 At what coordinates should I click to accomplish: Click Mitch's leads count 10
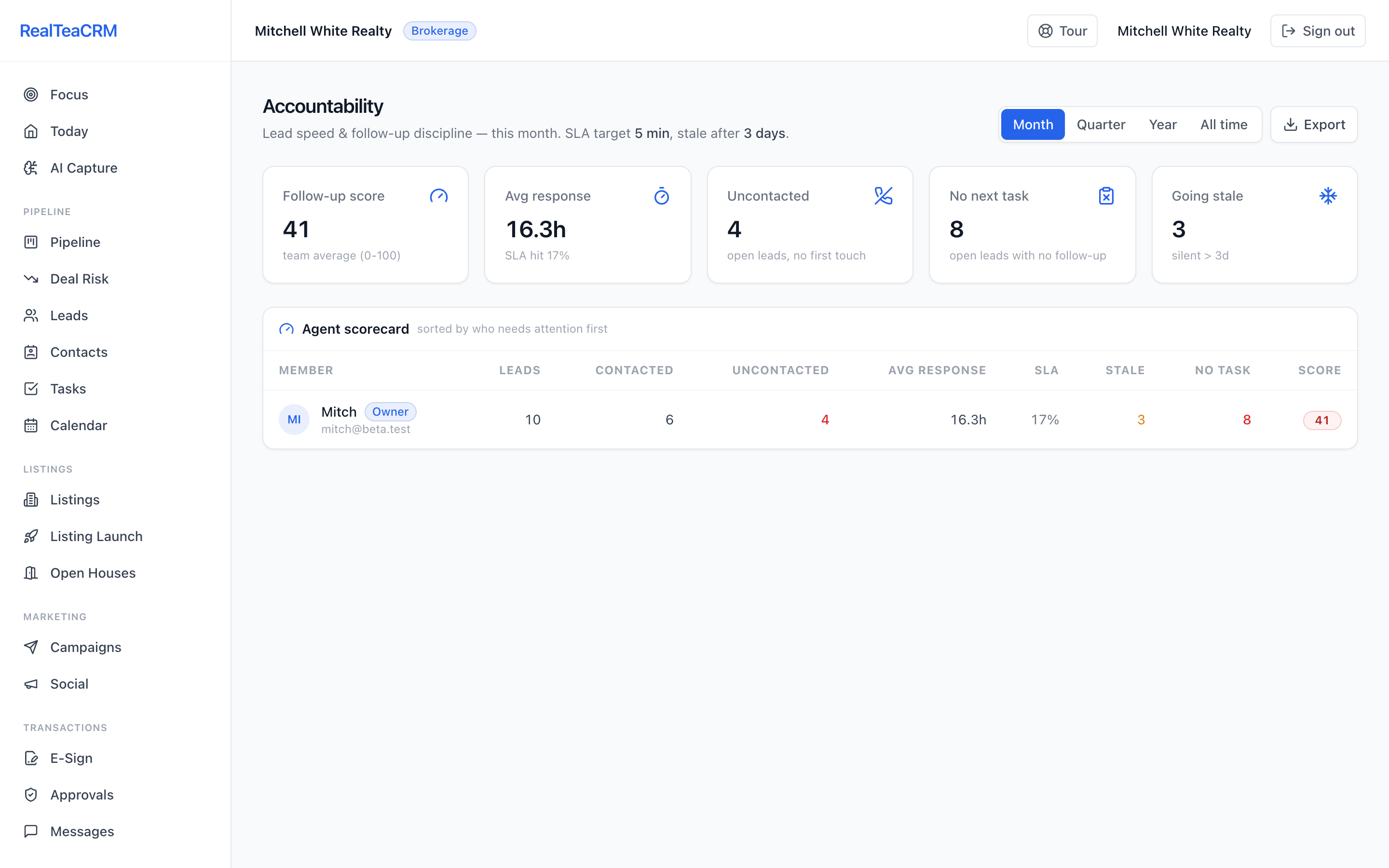tap(532, 420)
